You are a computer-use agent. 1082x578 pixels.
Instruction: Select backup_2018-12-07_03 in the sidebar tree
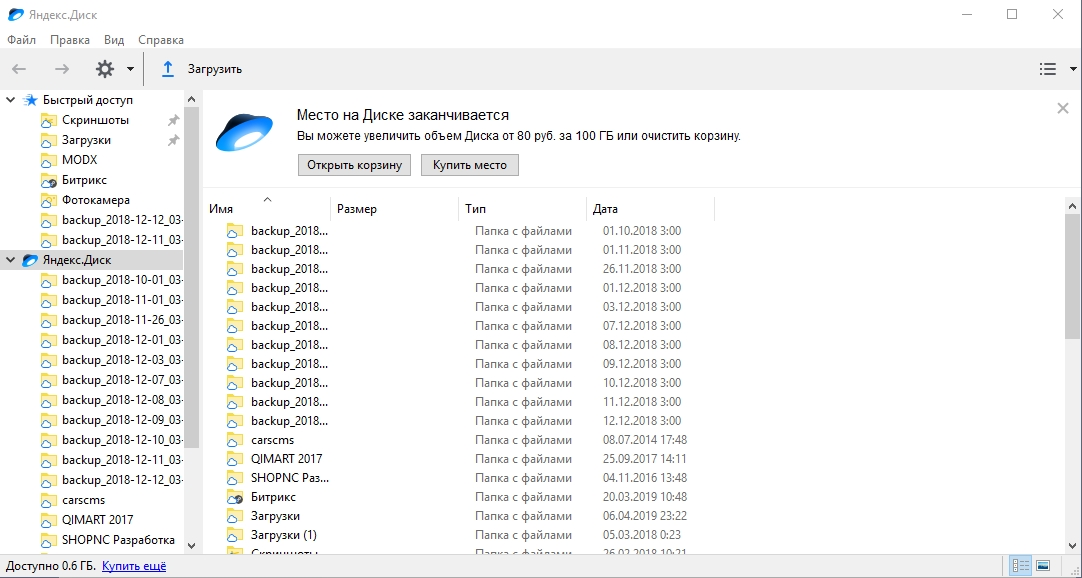click(x=122, y=381)
